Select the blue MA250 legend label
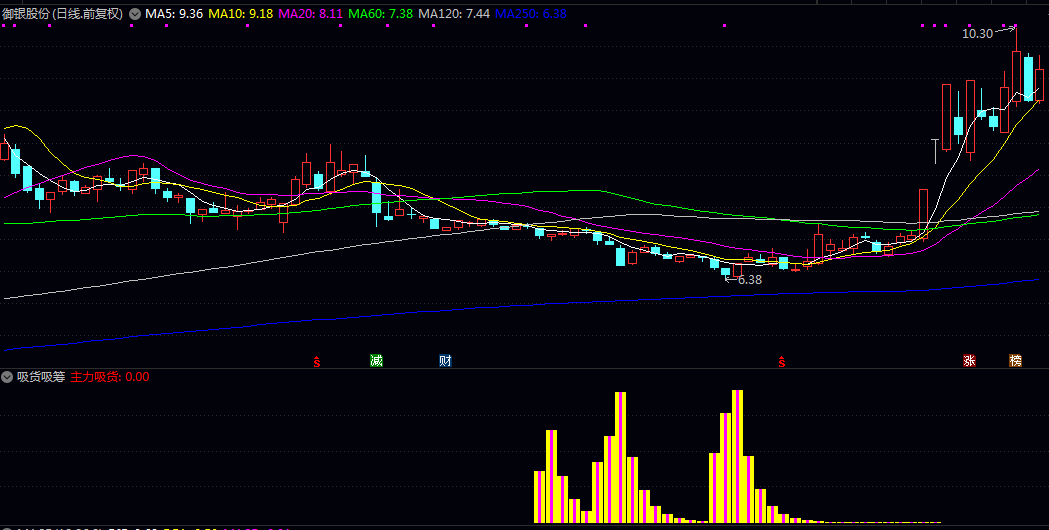 point(530,14)
